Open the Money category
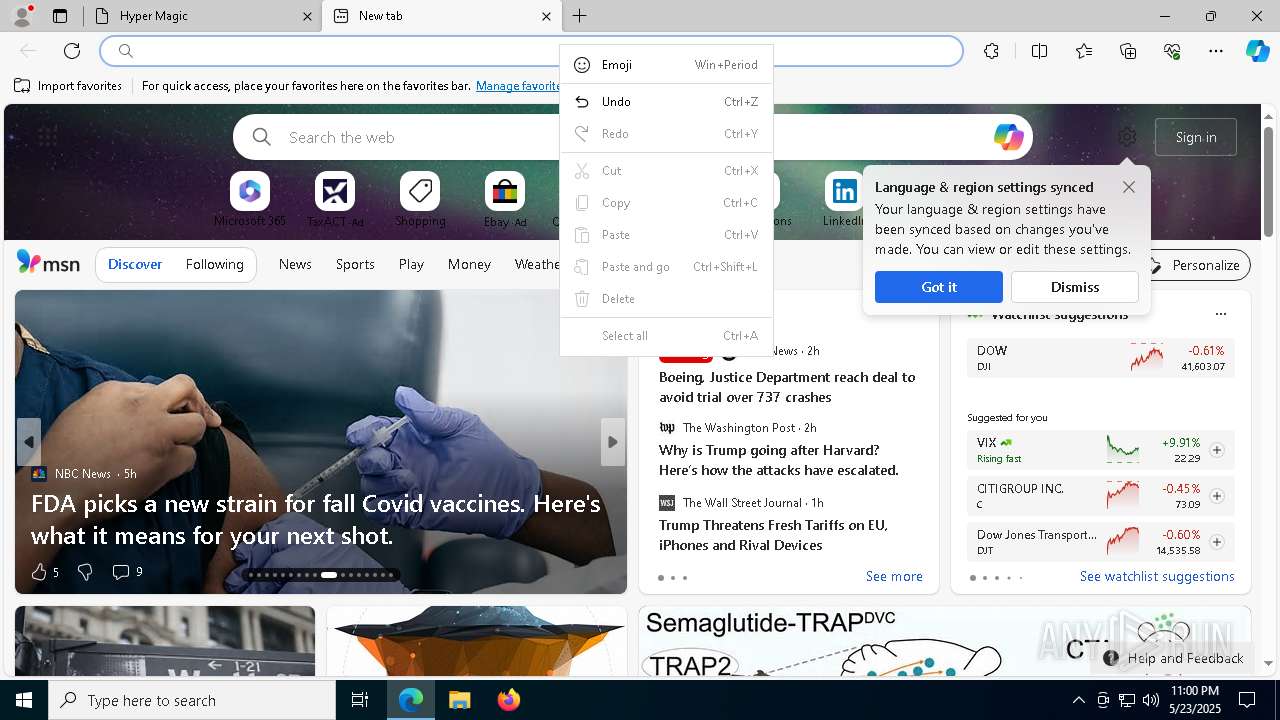Screen dimensions: 1280x720 (x=469, y=264)
